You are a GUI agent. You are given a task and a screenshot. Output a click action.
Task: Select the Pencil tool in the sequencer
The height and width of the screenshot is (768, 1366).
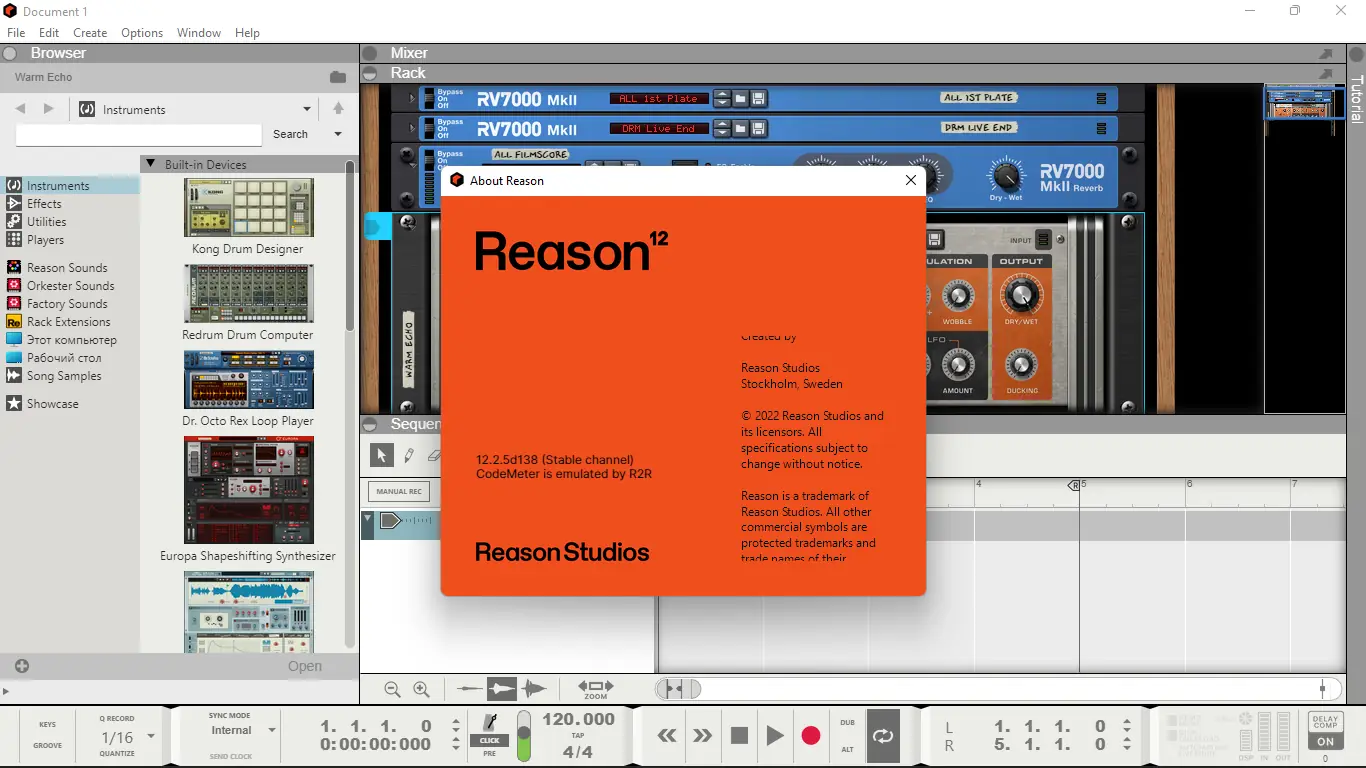pos(409,455)
